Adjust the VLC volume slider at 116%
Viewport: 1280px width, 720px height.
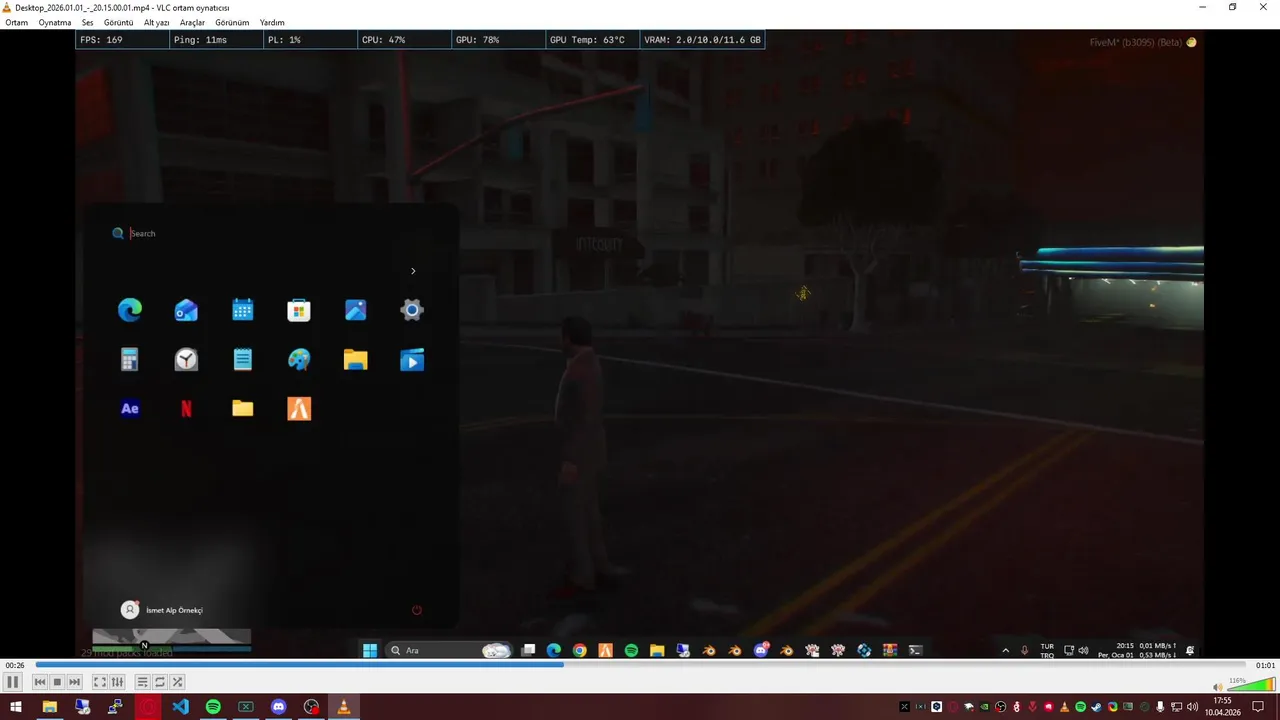click(x=1250, y=685)
